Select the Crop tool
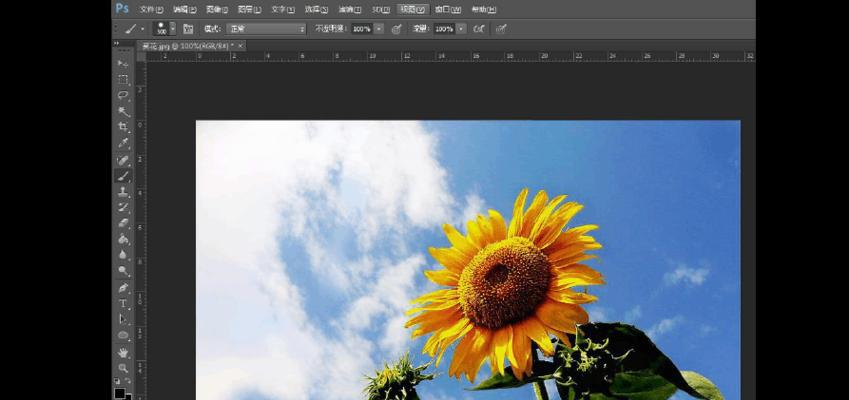 pos(123,127)
